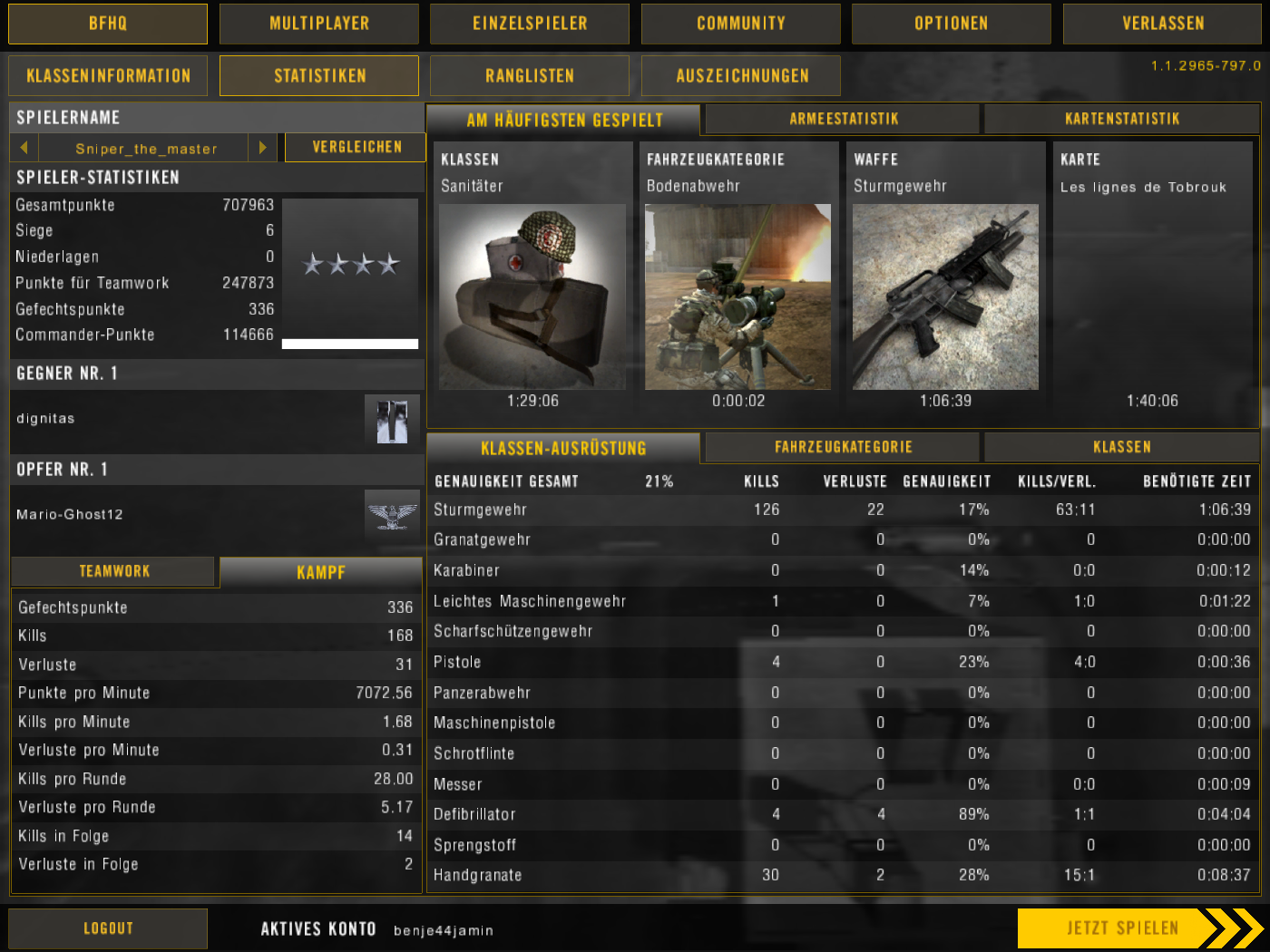Open the Ranglisten section
This screenshot has width=1270, height=952.
pyautogui.click(x=530, y=76)
